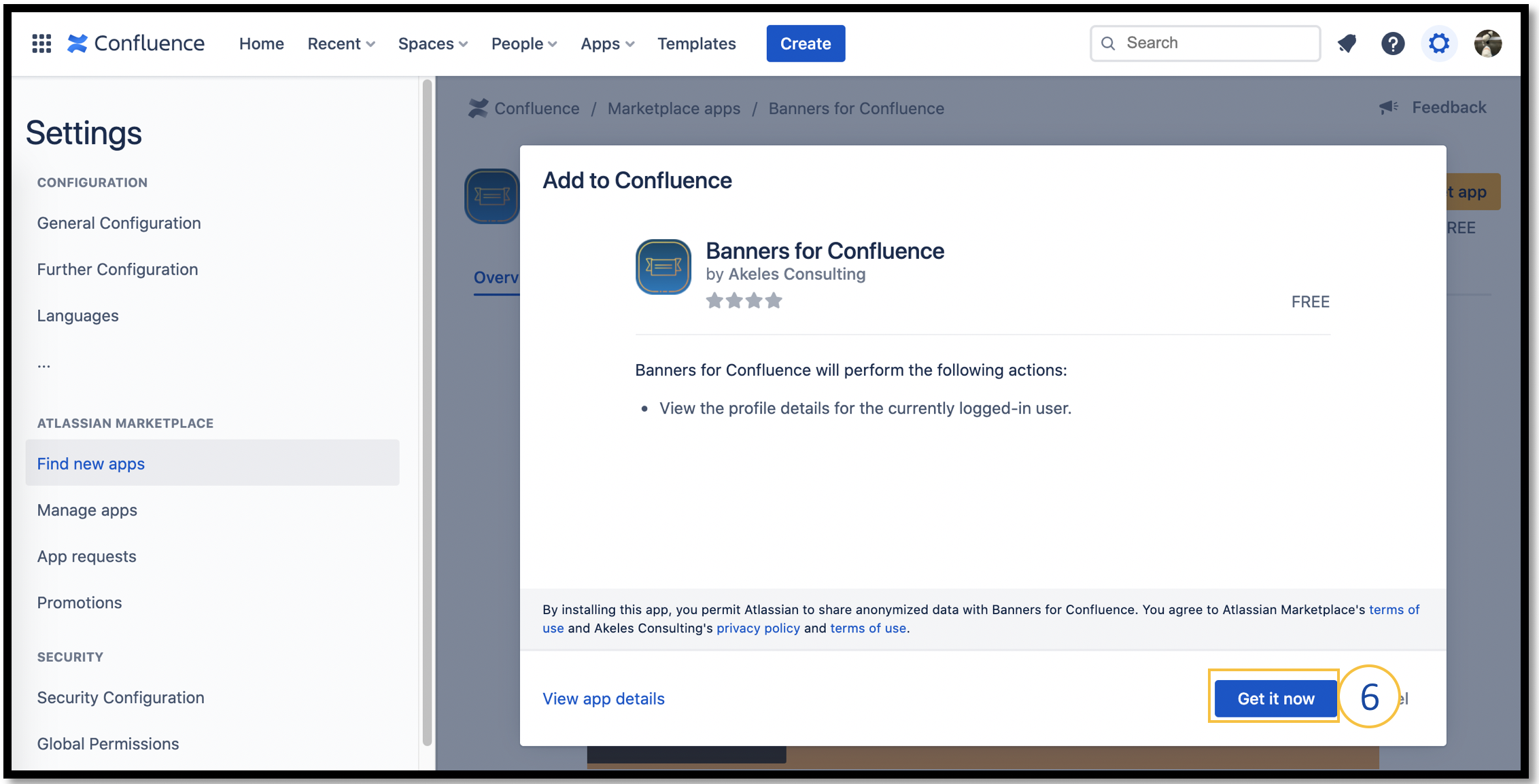Click the blue Create button

[806, 43]
